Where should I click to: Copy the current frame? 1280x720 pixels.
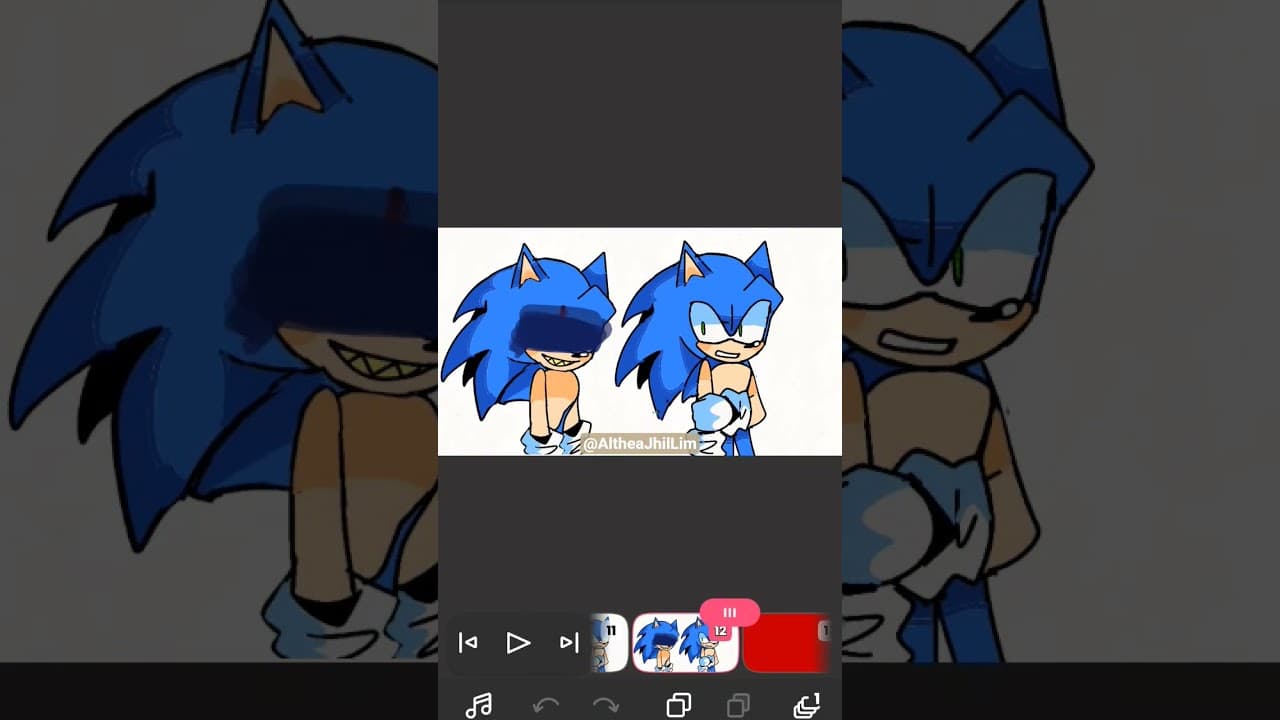point(678,706)
